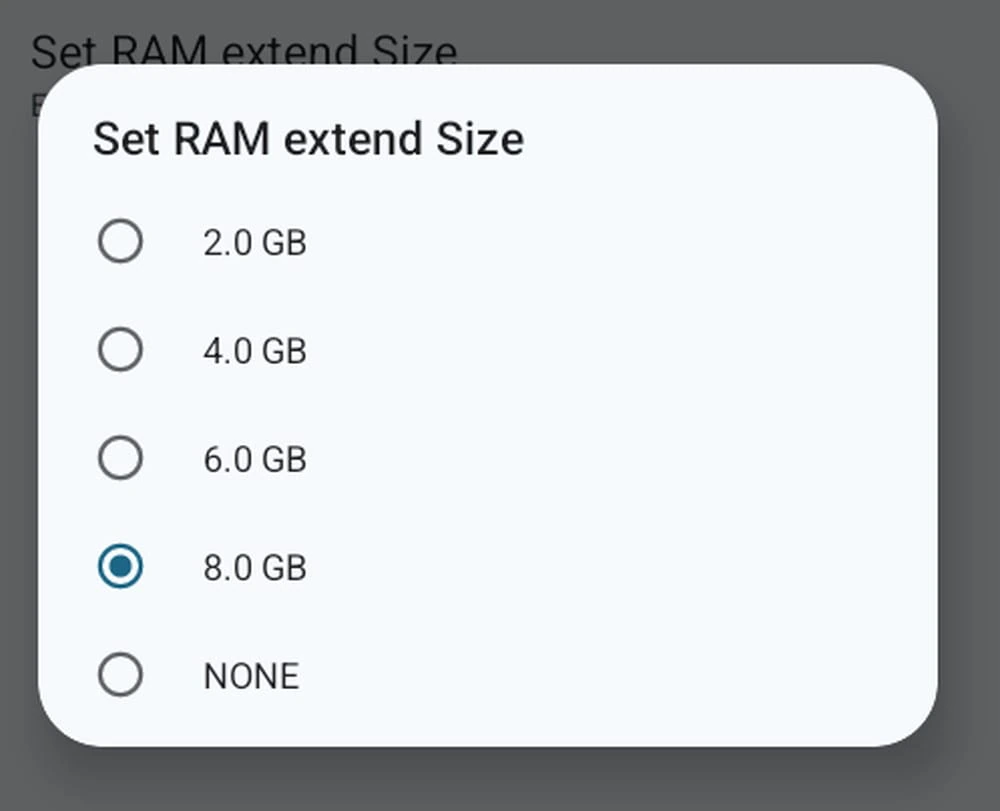Image resolution: width=1000 pixels, height=811 pixels.
Task: Dismiss dialog by clicking dim area below it
Action: [x=500, y=782]
